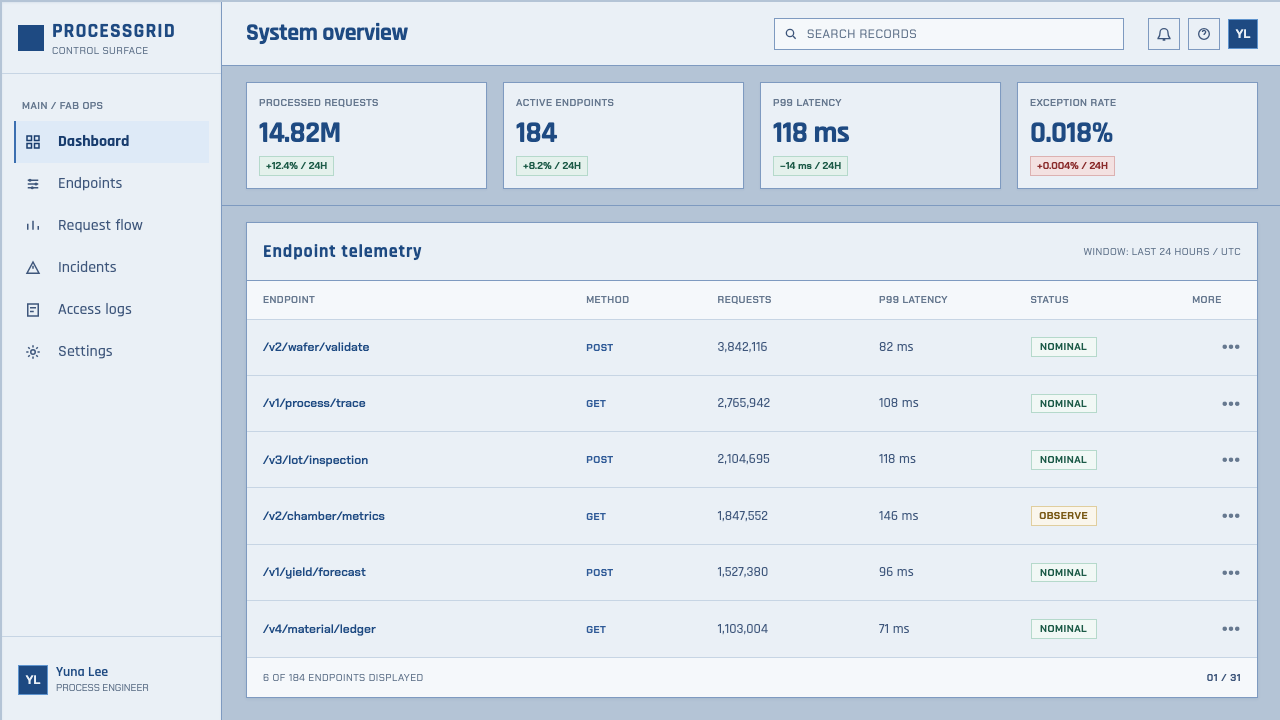Click the P99 Latency summary card
This screenshot has width=1280, height=720.
[x=880, y=135]
